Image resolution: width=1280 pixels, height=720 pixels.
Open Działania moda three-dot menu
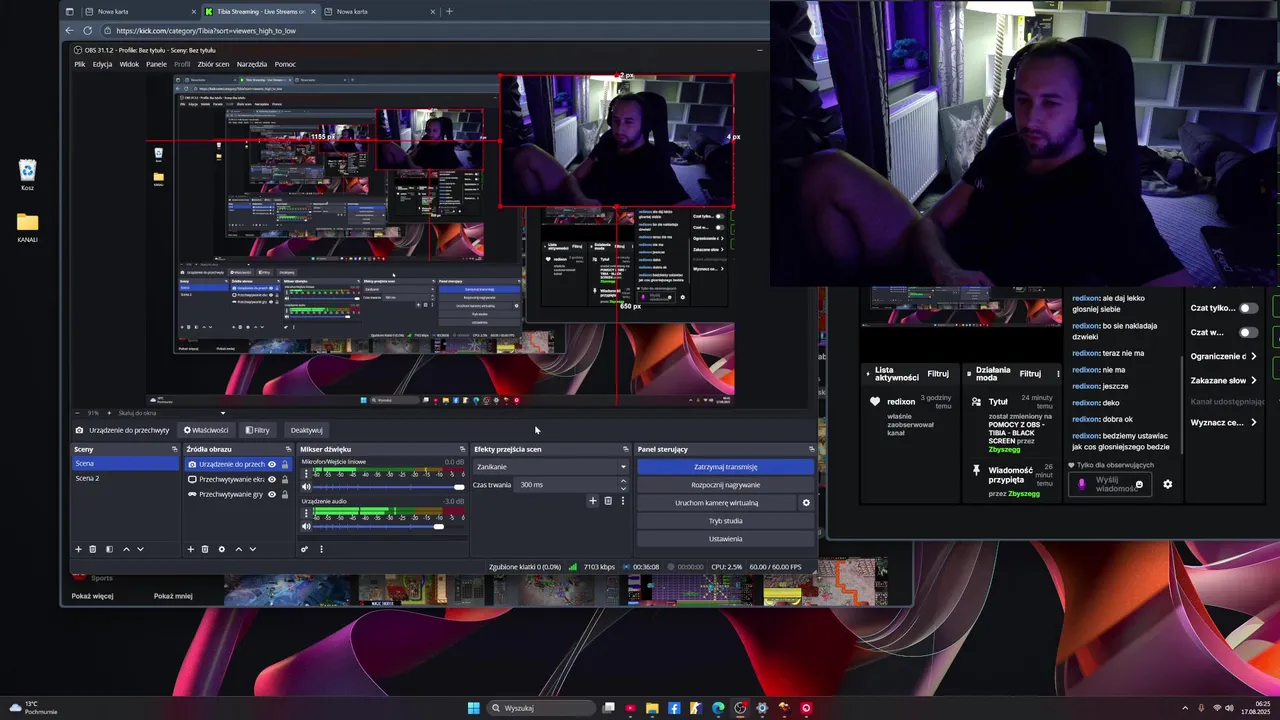pyautogui.click(x=1058, y=373)
